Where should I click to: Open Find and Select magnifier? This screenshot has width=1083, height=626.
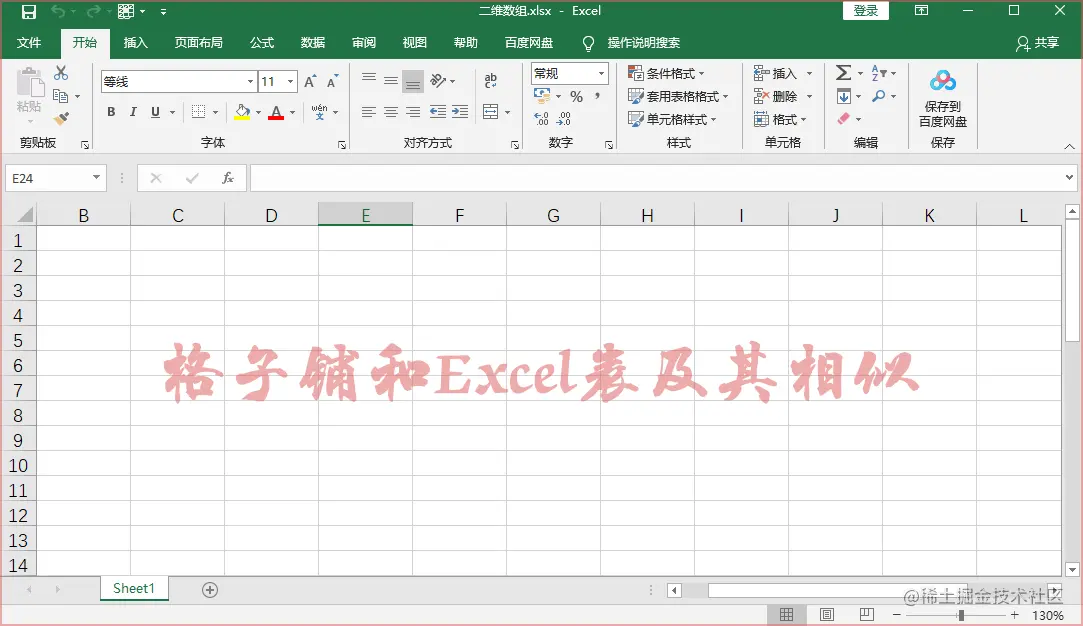coord(879,96)
